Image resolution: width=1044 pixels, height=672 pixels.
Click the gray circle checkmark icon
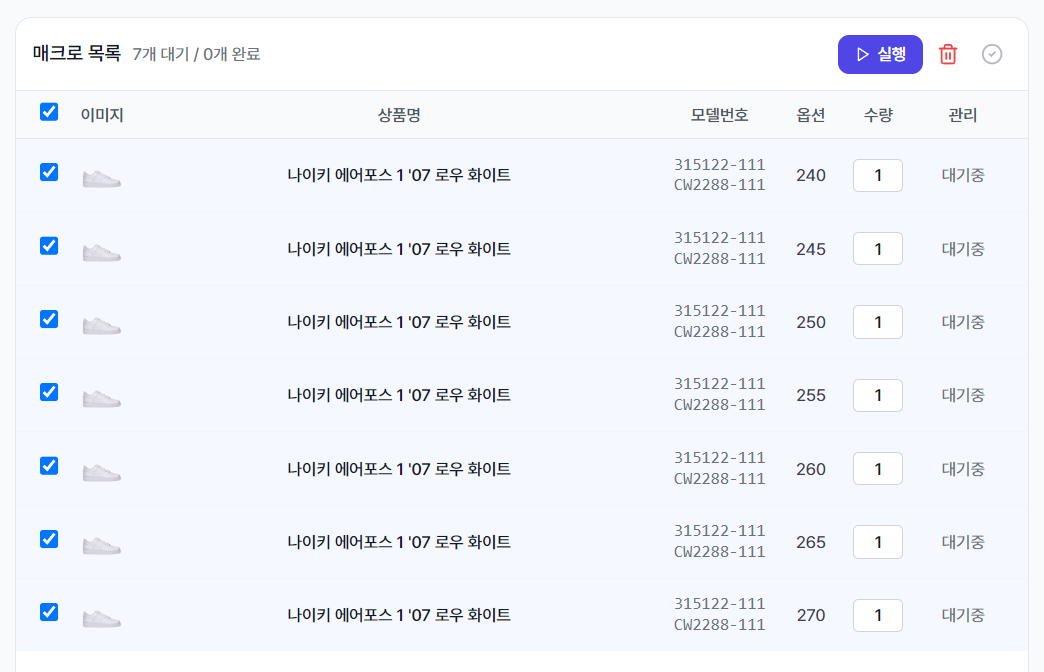(x=991, y=54)
